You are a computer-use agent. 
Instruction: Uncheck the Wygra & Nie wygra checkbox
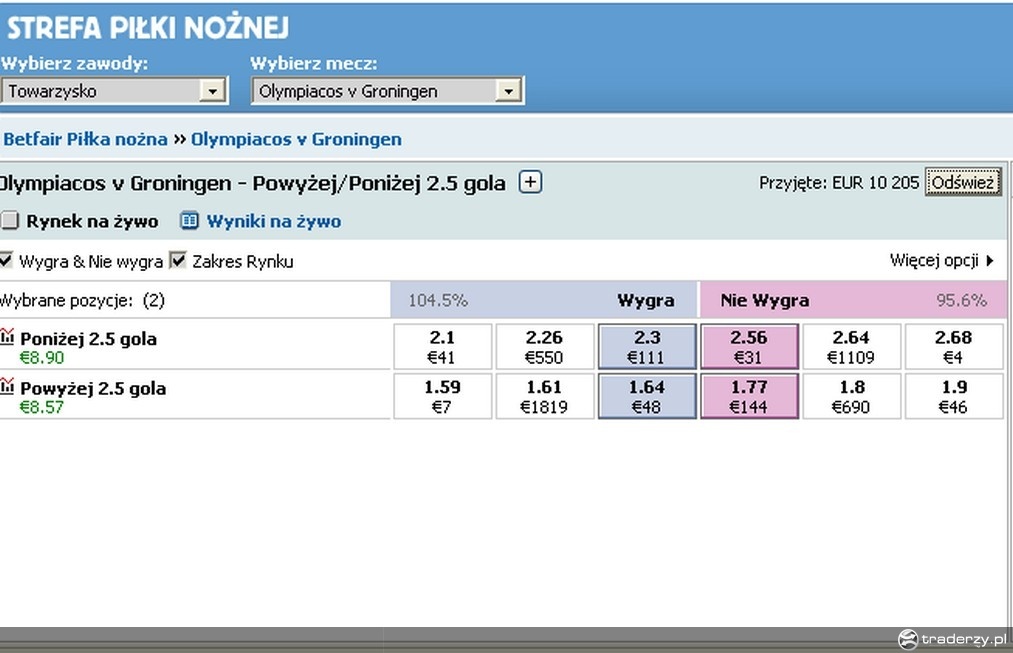[x=6, y=260]
